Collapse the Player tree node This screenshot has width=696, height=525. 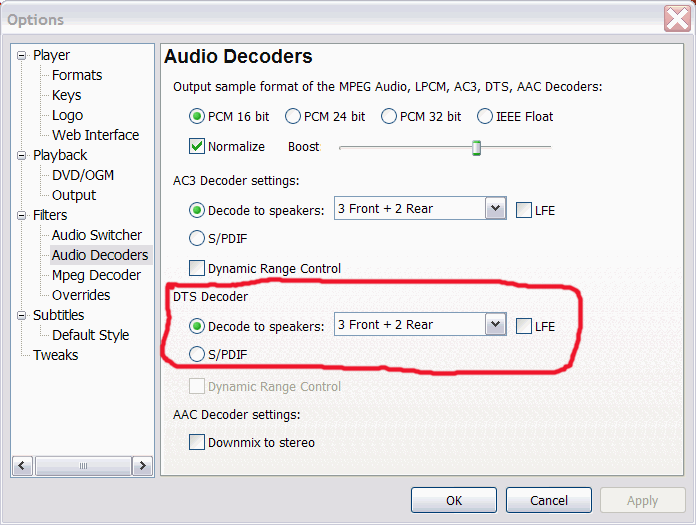[x=21, y=56]
